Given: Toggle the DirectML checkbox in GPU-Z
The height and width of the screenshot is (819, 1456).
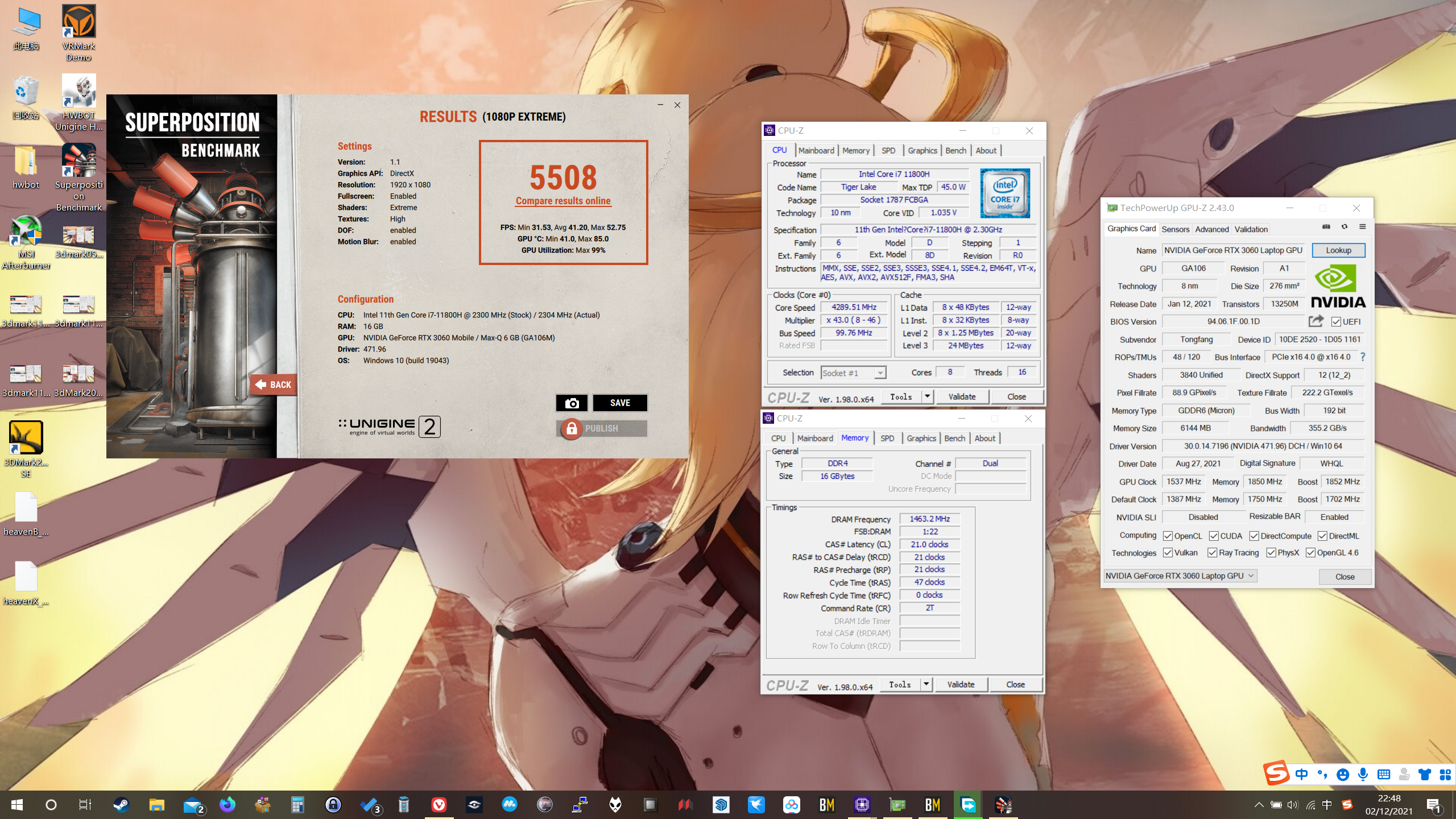Looking at the screenshot, I should pyautogui.click(x=1323, y=536).
